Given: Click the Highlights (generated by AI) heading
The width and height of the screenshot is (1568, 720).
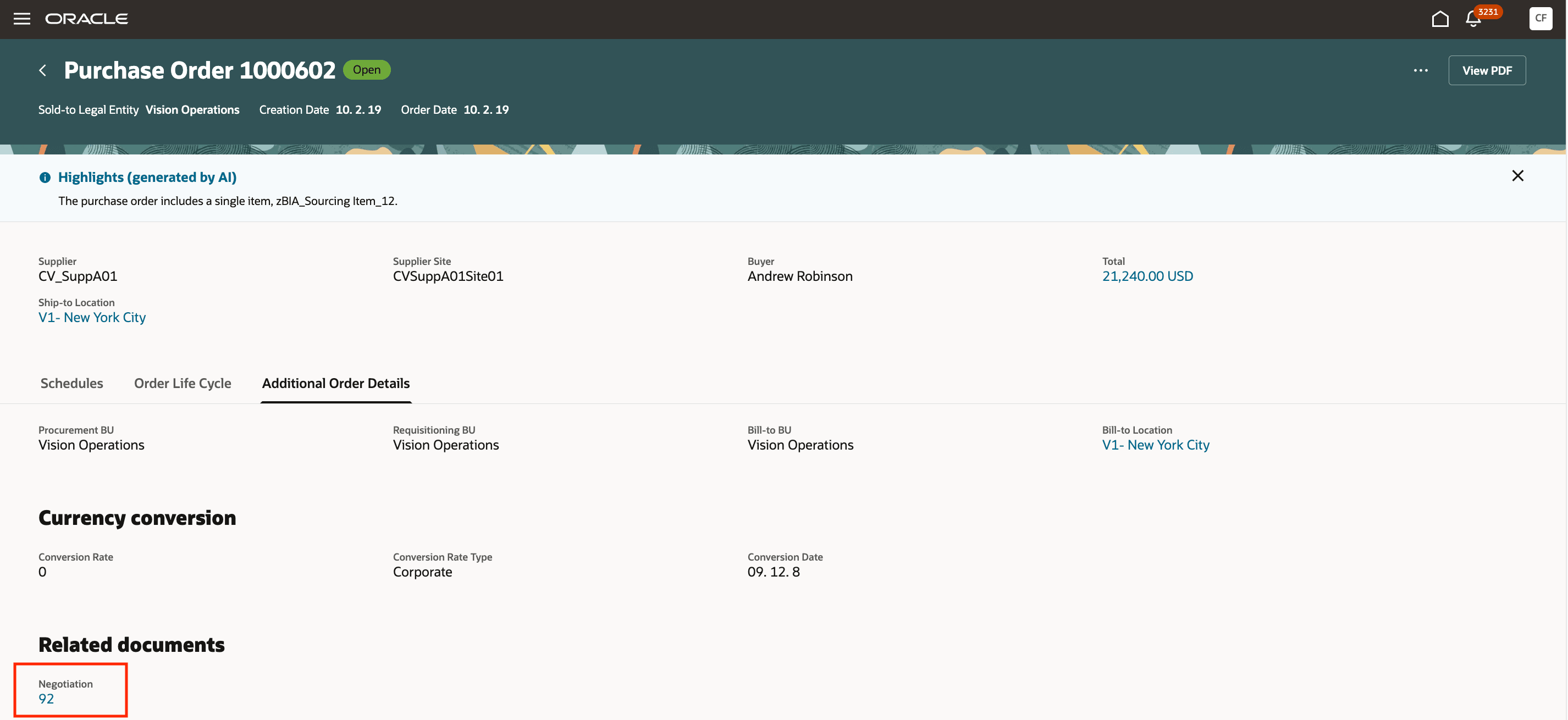Looking at the screenshot, I should (147, 177).
